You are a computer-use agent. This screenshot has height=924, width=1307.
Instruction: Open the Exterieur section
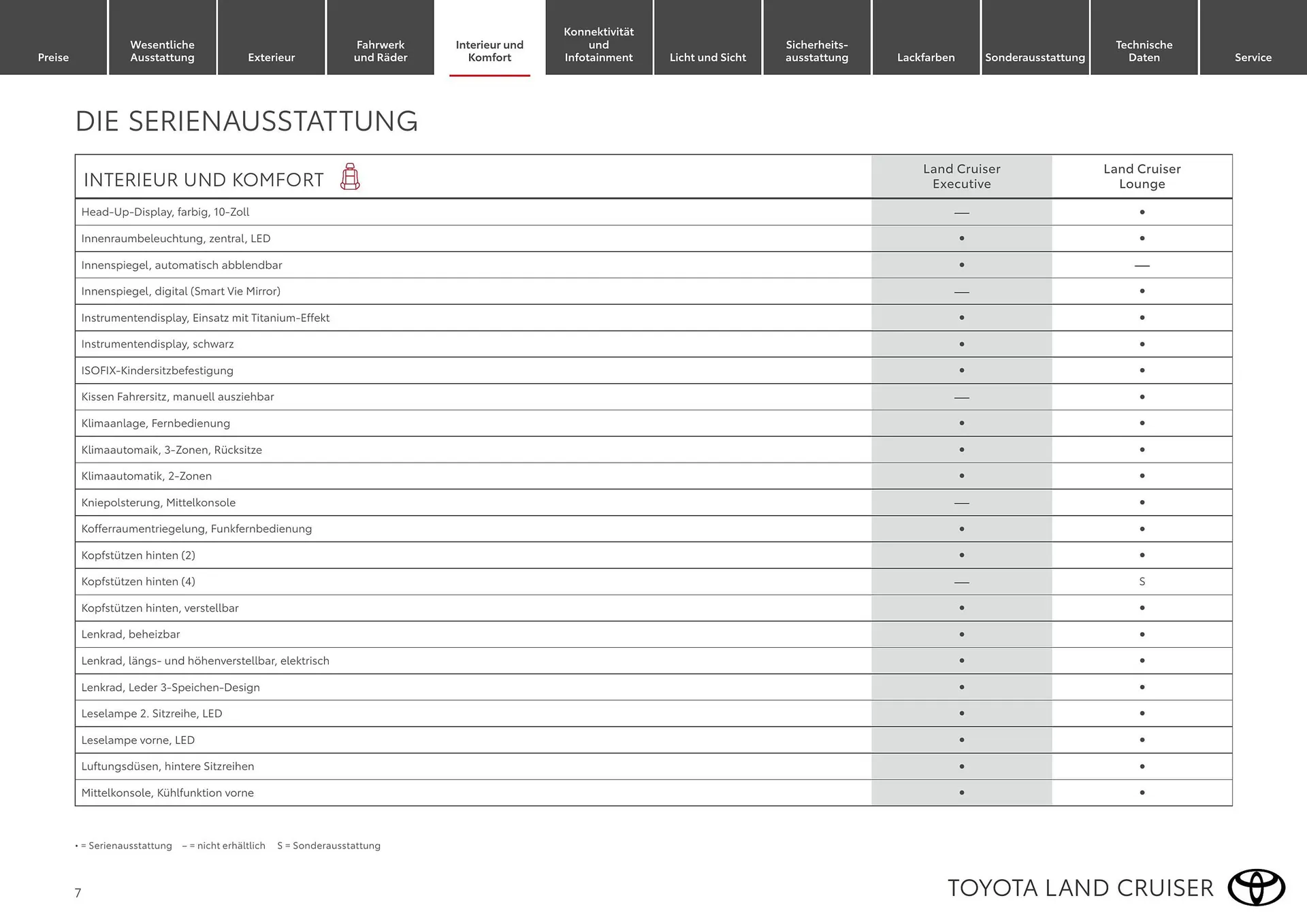coord(271,57)
